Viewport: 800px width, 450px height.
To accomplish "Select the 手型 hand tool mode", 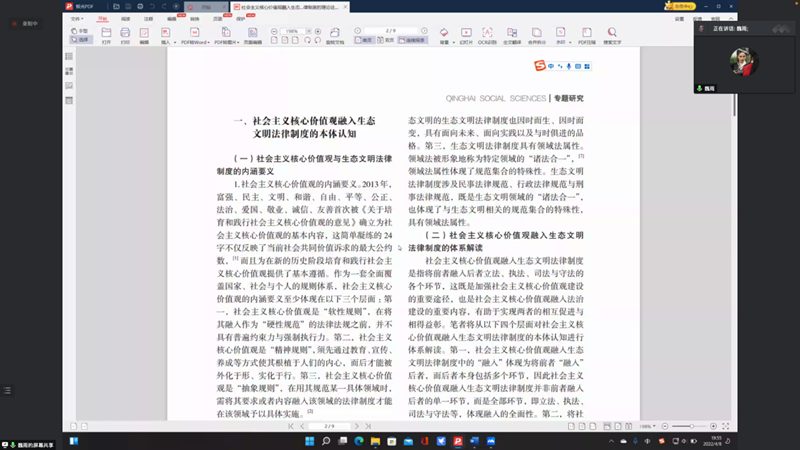I will coord(82,31).
